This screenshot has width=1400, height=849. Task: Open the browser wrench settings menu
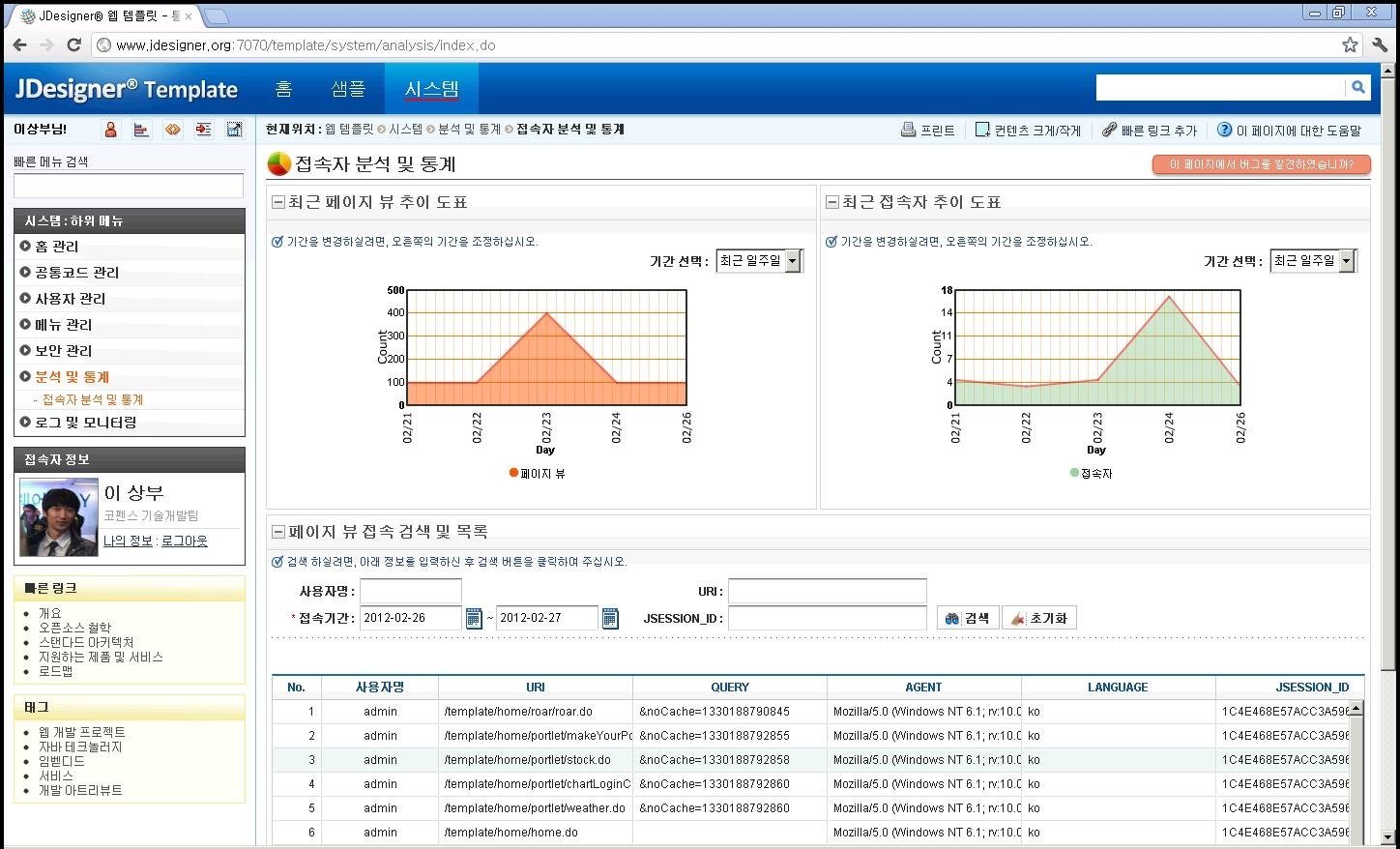[x=1380, y=44]
